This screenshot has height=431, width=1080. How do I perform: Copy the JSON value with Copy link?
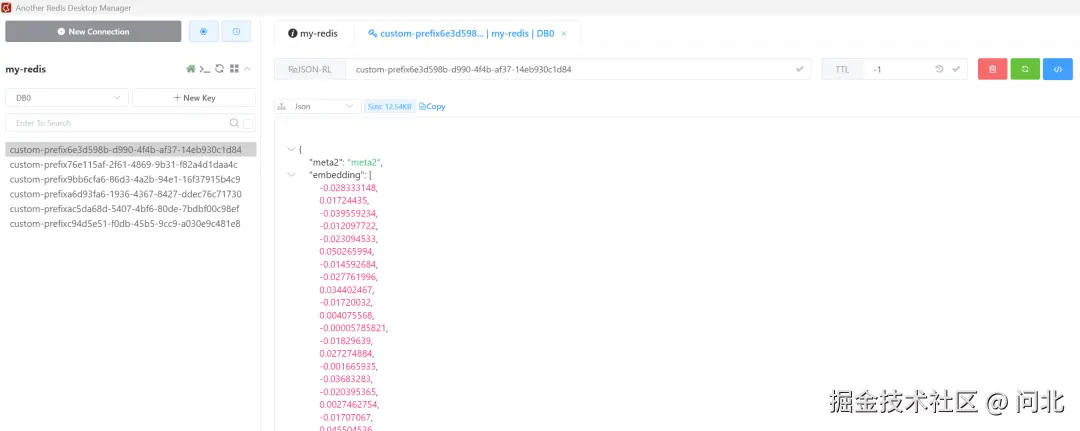click(432, 107)
